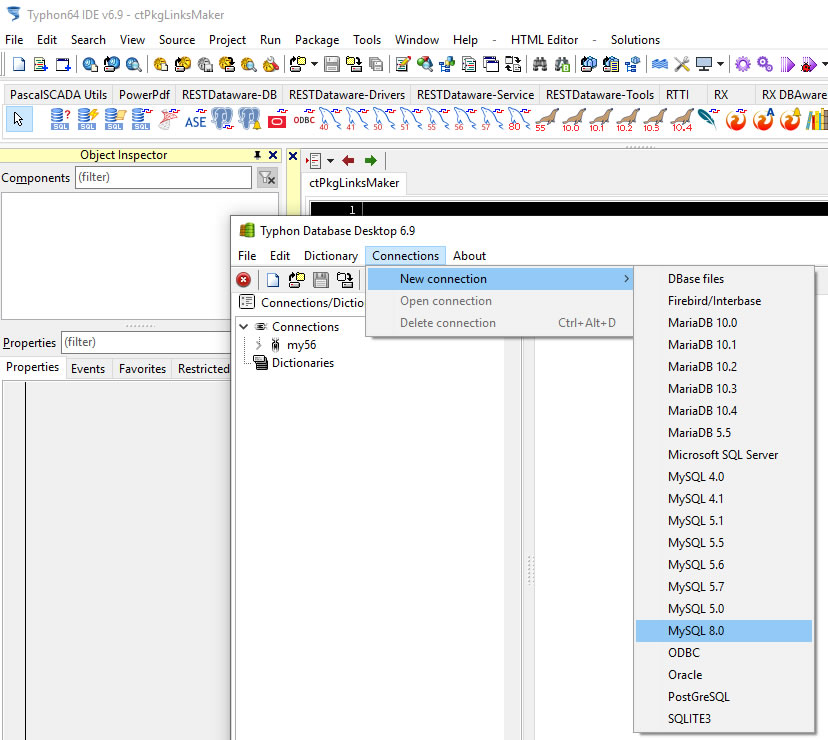
Task: Choose MariaDB 10.4 connection type
Action: [723, 410]
